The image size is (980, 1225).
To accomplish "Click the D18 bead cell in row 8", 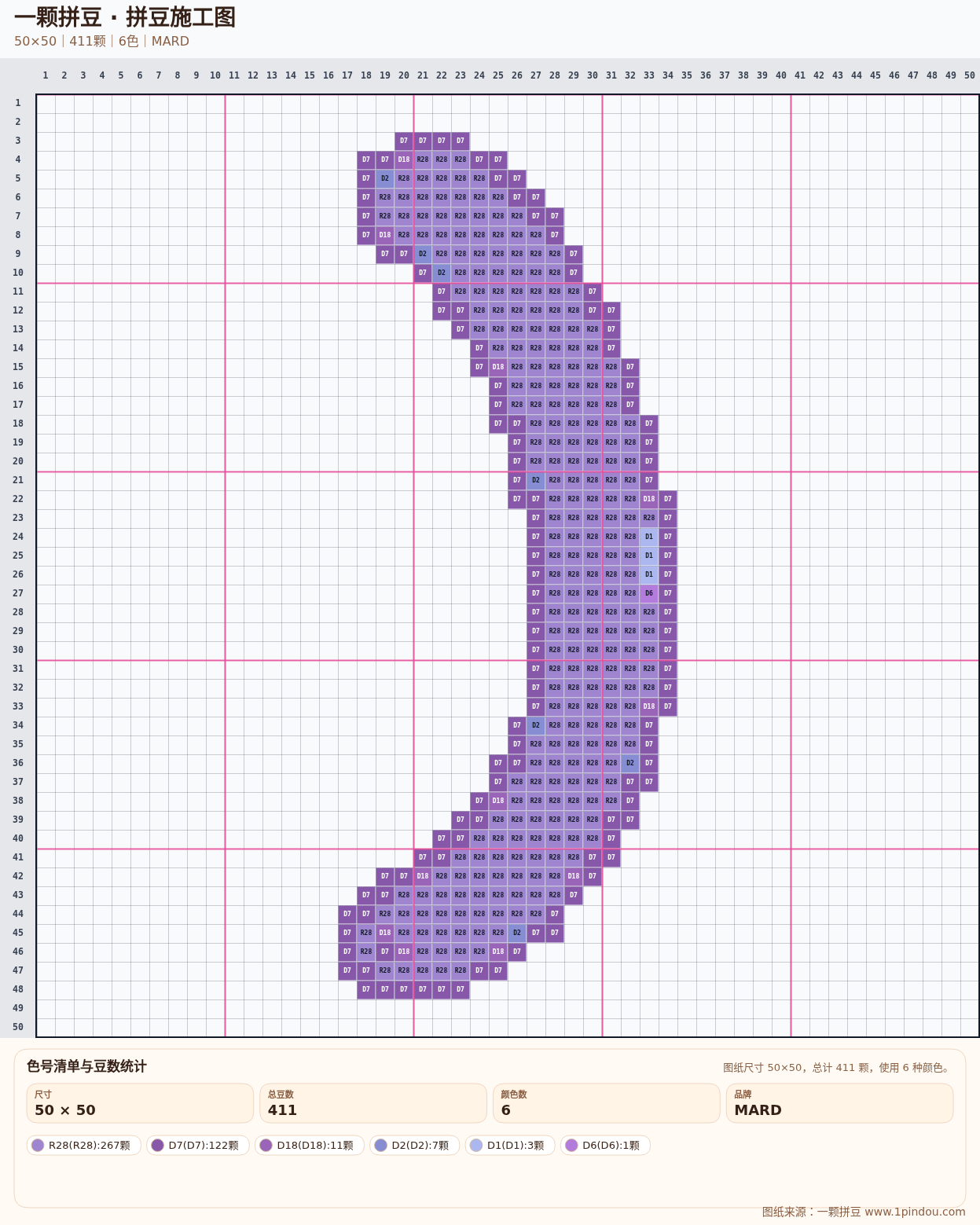I will [x=385, y=235].
